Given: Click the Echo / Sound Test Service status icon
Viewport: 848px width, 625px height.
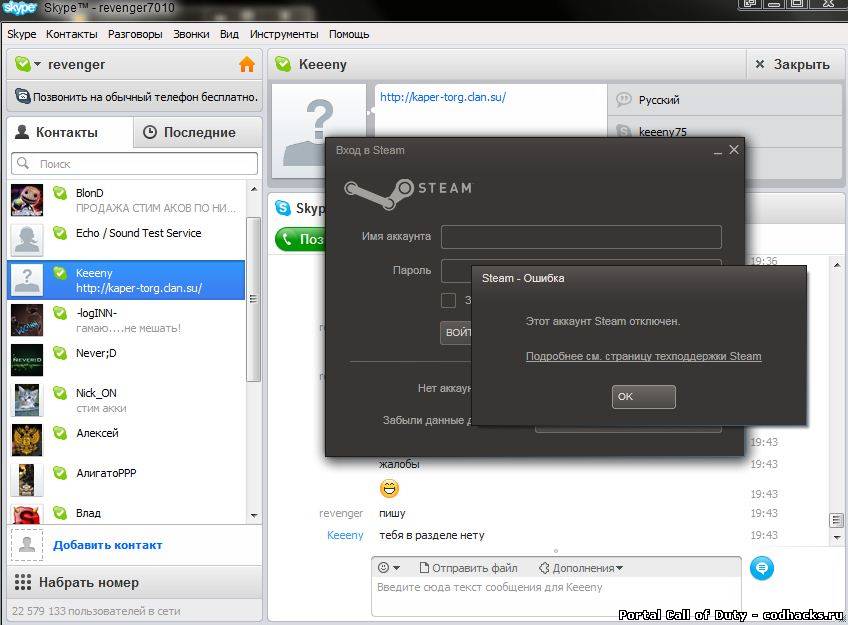Looking at the screenshot, I should coord(59,232).
